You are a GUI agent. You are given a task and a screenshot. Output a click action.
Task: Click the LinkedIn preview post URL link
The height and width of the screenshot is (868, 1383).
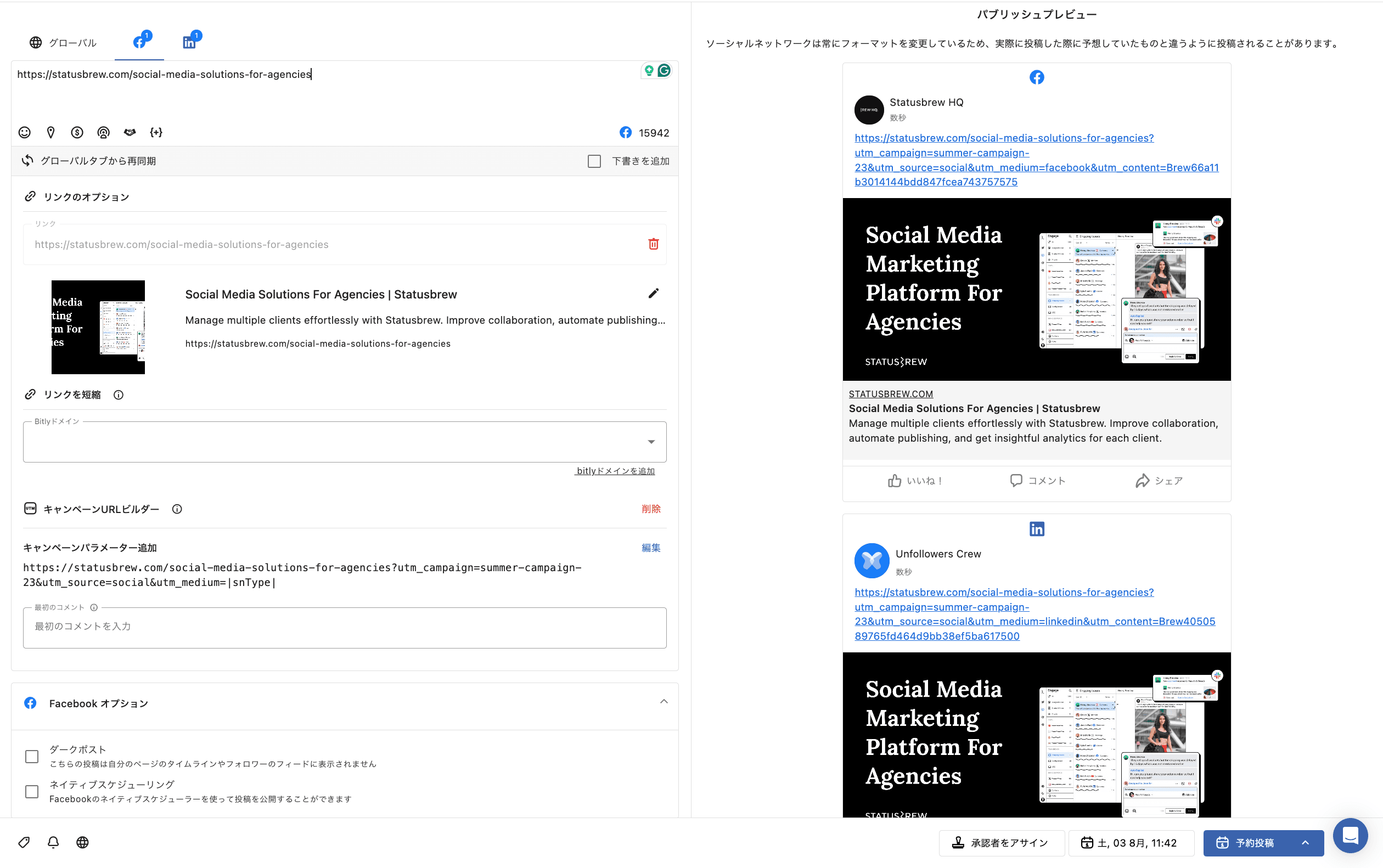(1035, 615)
